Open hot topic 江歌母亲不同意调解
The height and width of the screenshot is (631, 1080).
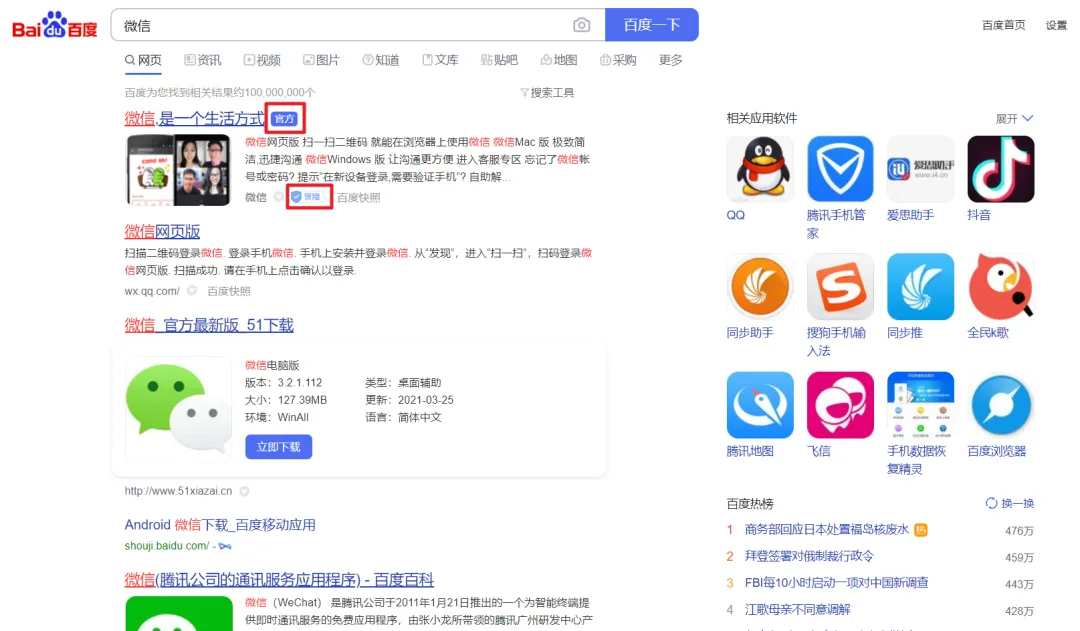point(798,610)
